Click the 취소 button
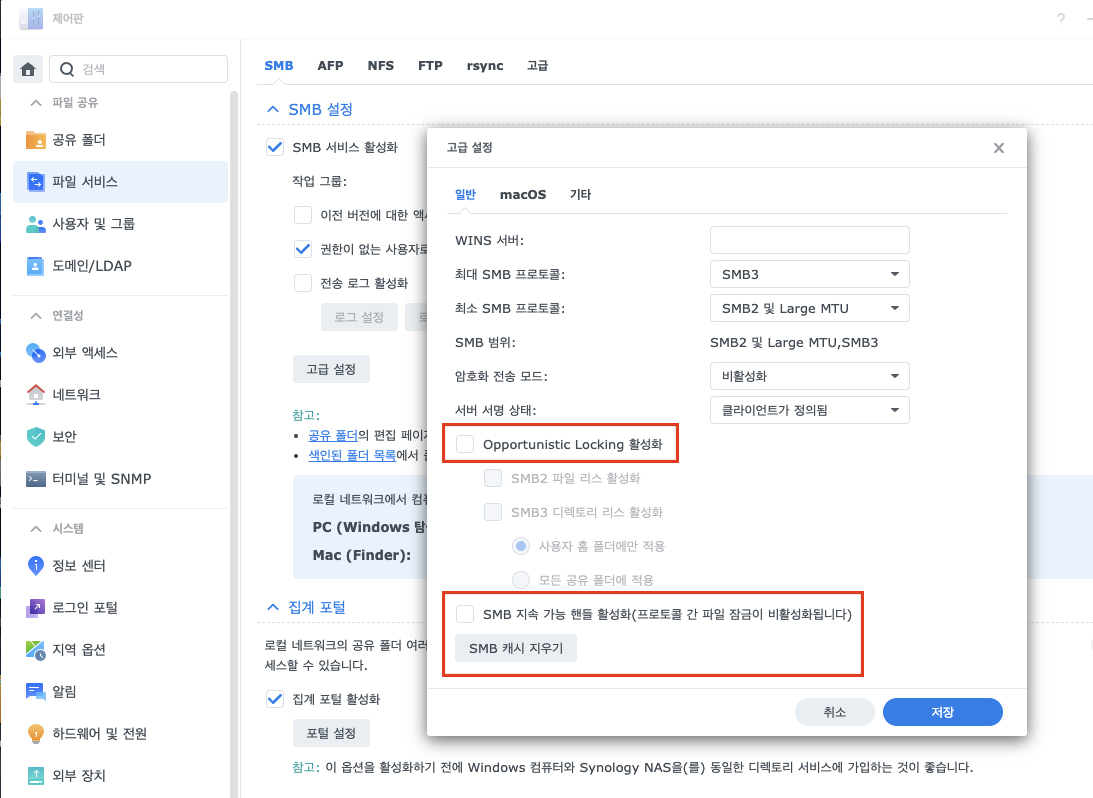 click(834, 712)
